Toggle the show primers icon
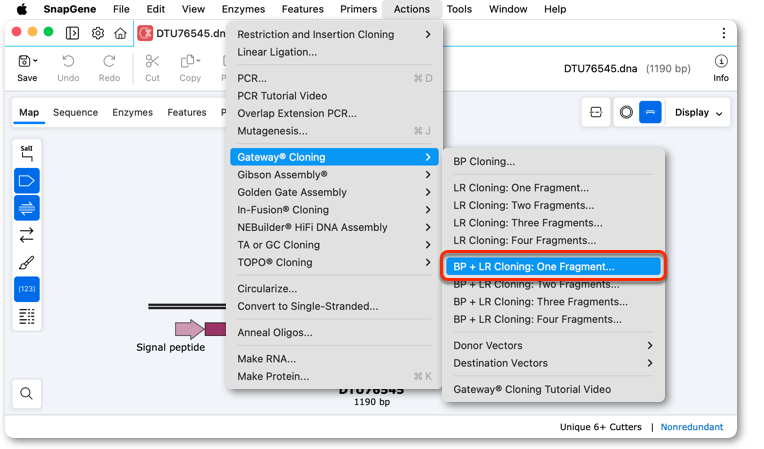 coord(27,208)
